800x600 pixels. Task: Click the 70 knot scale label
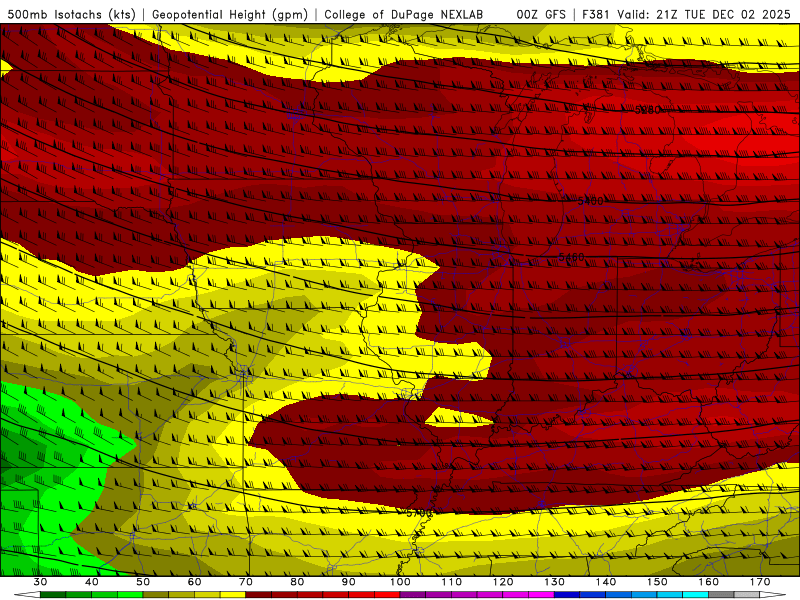click(x=246, y=582)
